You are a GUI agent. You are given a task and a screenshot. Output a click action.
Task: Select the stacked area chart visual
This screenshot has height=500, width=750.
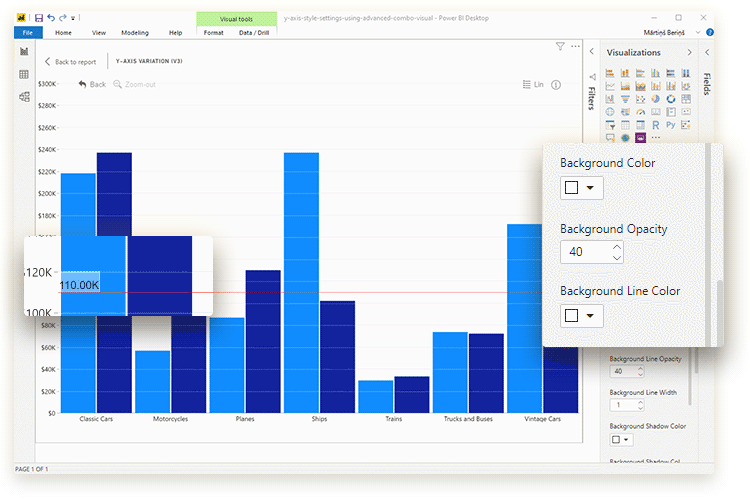click(640, 86)
